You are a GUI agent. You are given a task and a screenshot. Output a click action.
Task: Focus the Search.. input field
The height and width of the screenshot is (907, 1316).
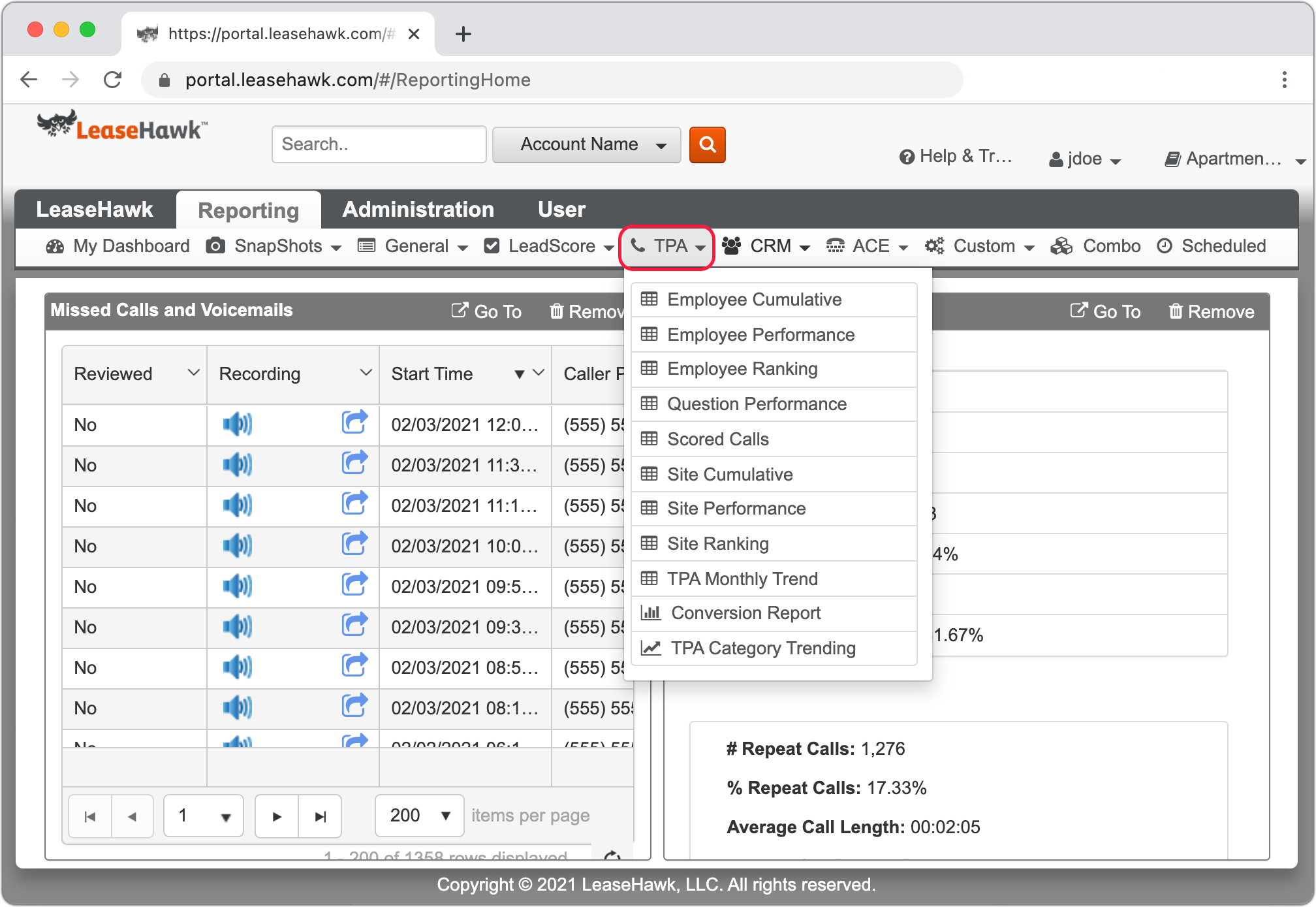pos(379,144)
